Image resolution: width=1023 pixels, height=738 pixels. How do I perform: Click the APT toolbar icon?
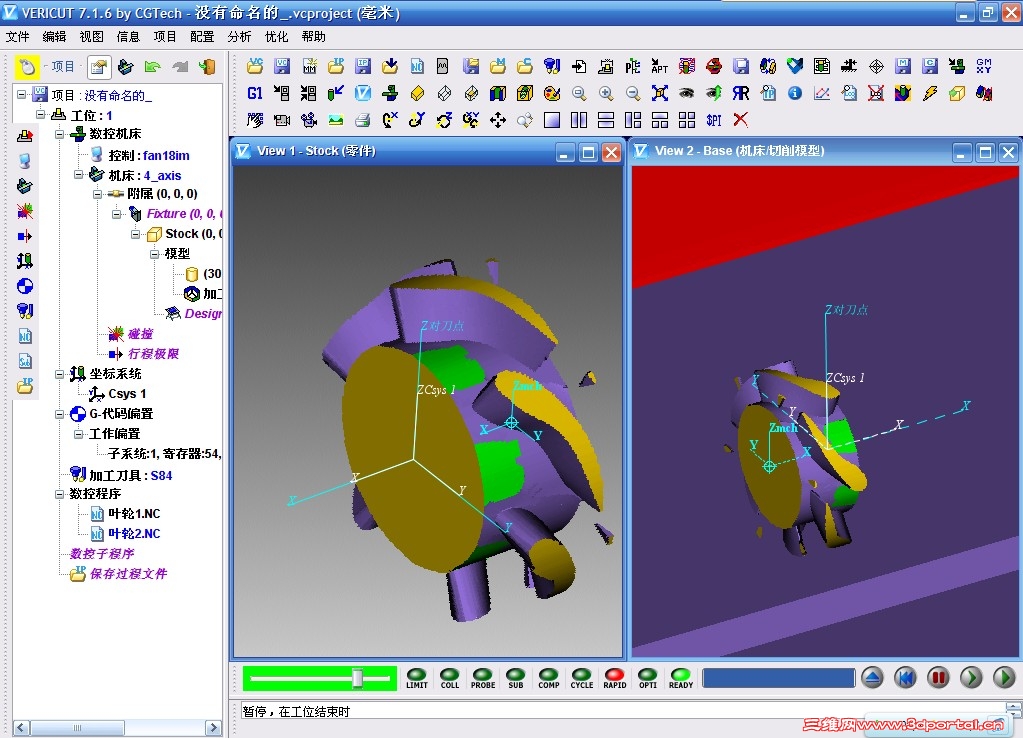(x=660, y=66)
